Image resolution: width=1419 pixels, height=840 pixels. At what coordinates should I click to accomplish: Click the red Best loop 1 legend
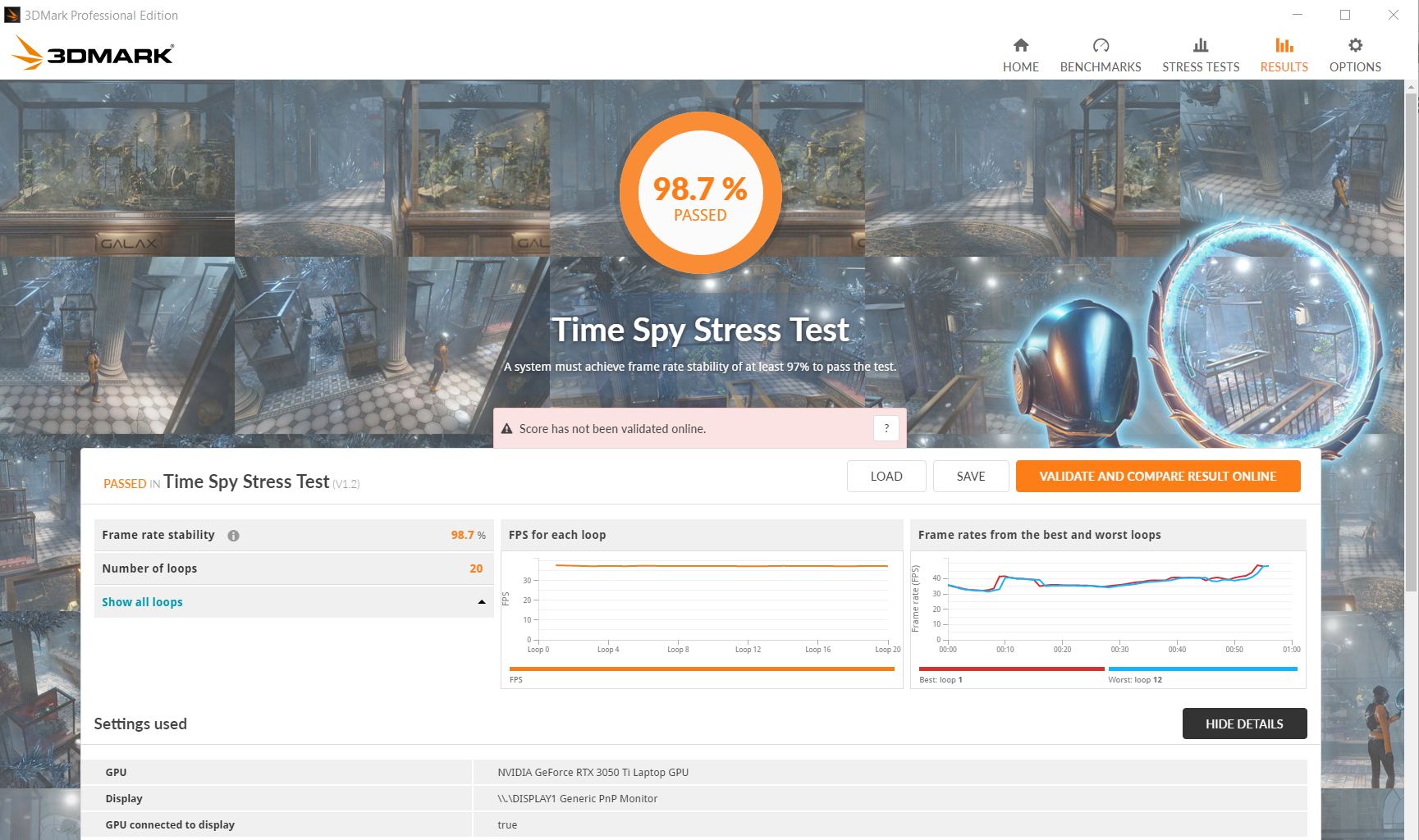(x=1011, y=673)
